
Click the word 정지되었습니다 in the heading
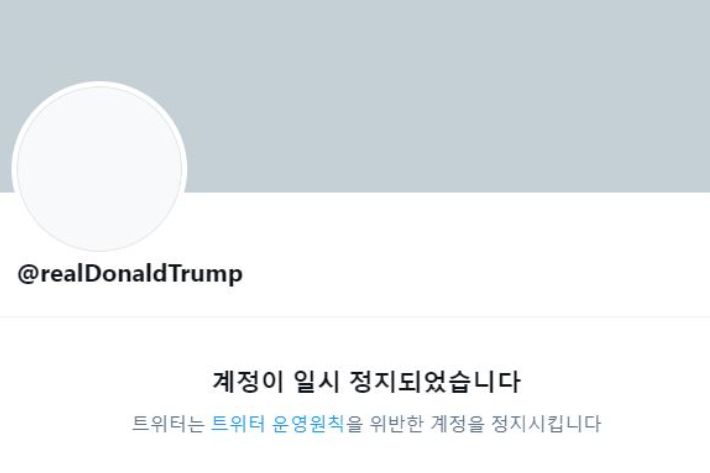tap(435, 382)
